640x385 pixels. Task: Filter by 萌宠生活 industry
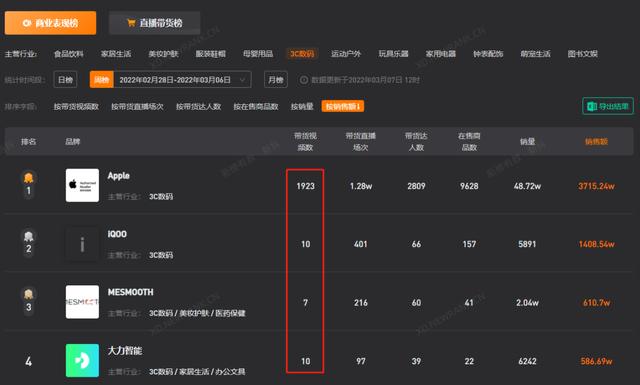click(x=536, y=54)
